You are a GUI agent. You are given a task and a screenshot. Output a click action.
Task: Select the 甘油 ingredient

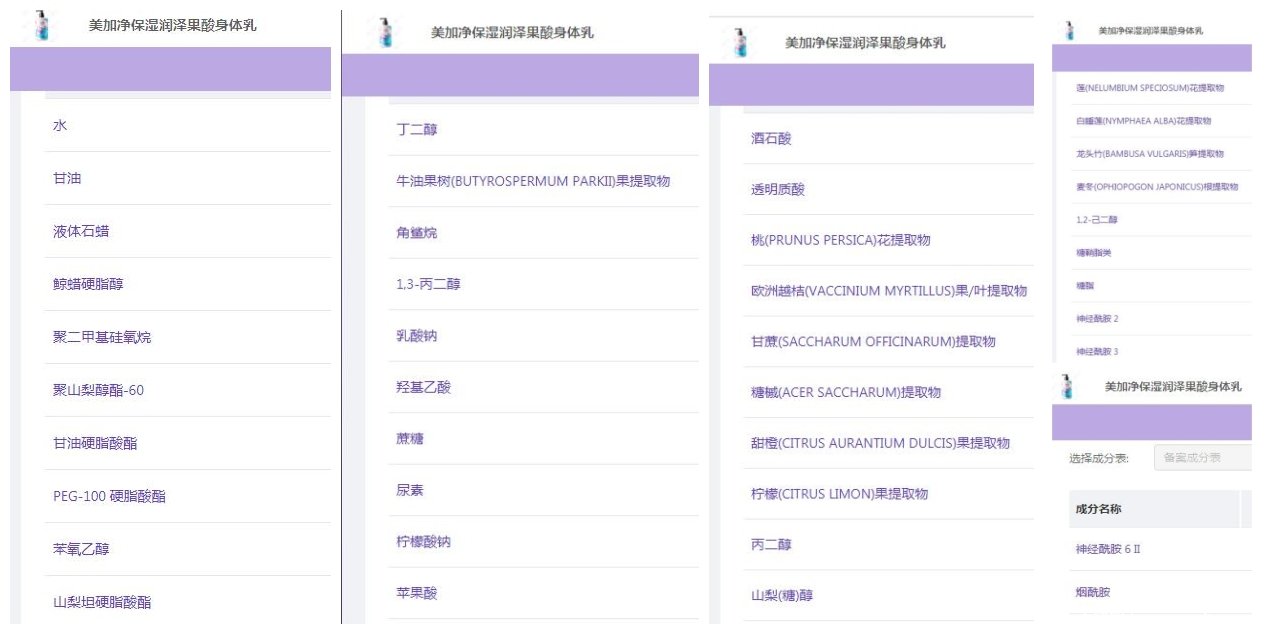coord(67,178)
